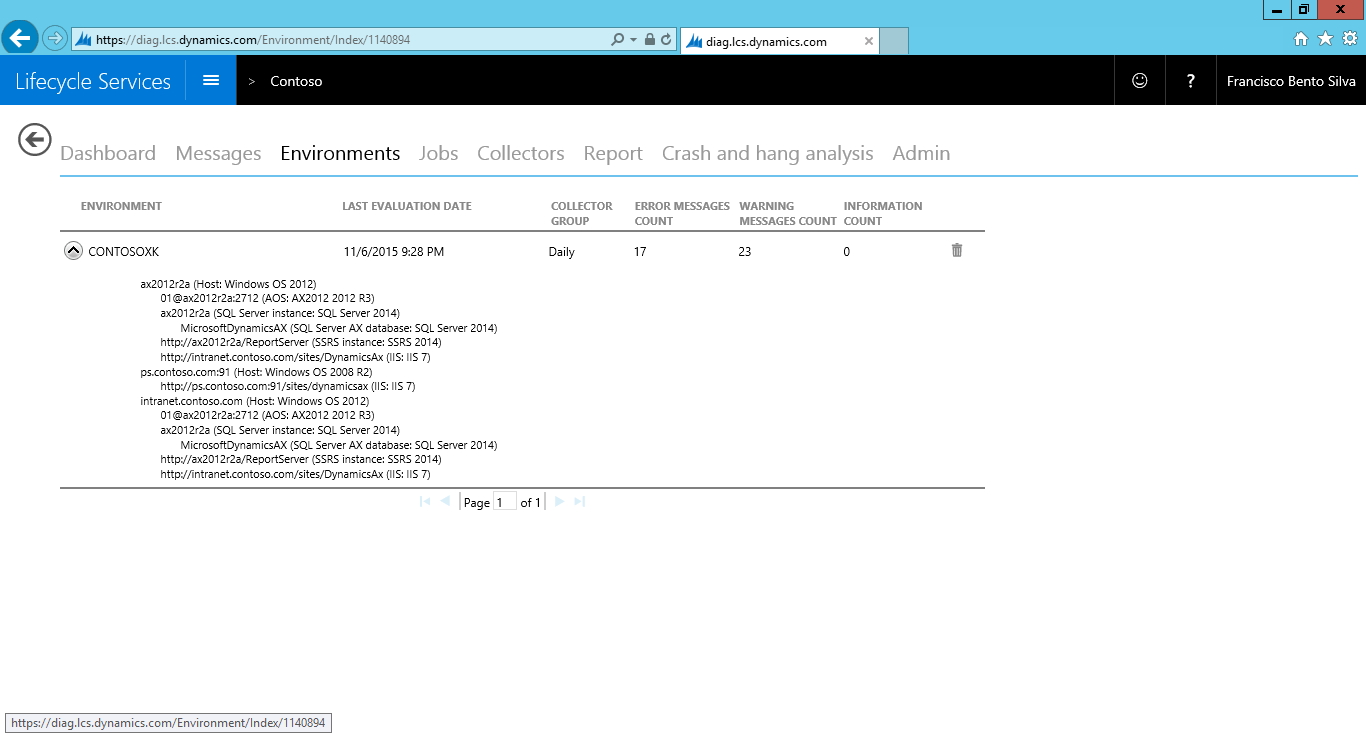
Task: Go to last page pager icon
Action: [x=579, y=501]
